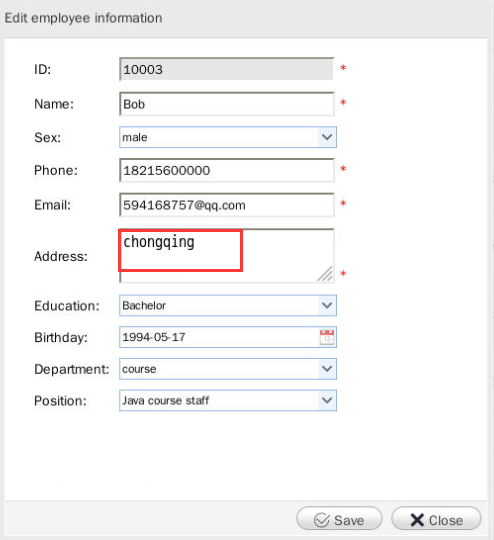Expand the Sex dropdown arrow
Viewport: 494px width, 540px height.
pyautogui.click(x=327, y=137)
